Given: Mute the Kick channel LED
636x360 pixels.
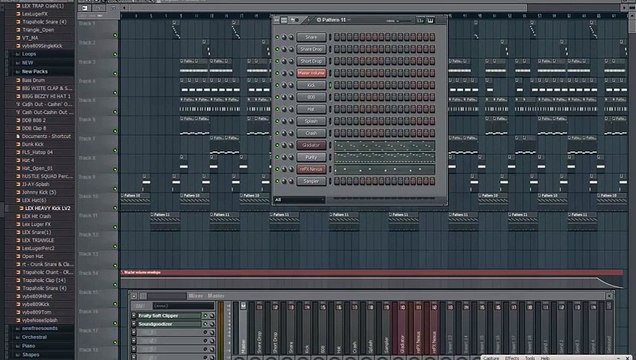Looking at the screenshot, I should point(277,85).
